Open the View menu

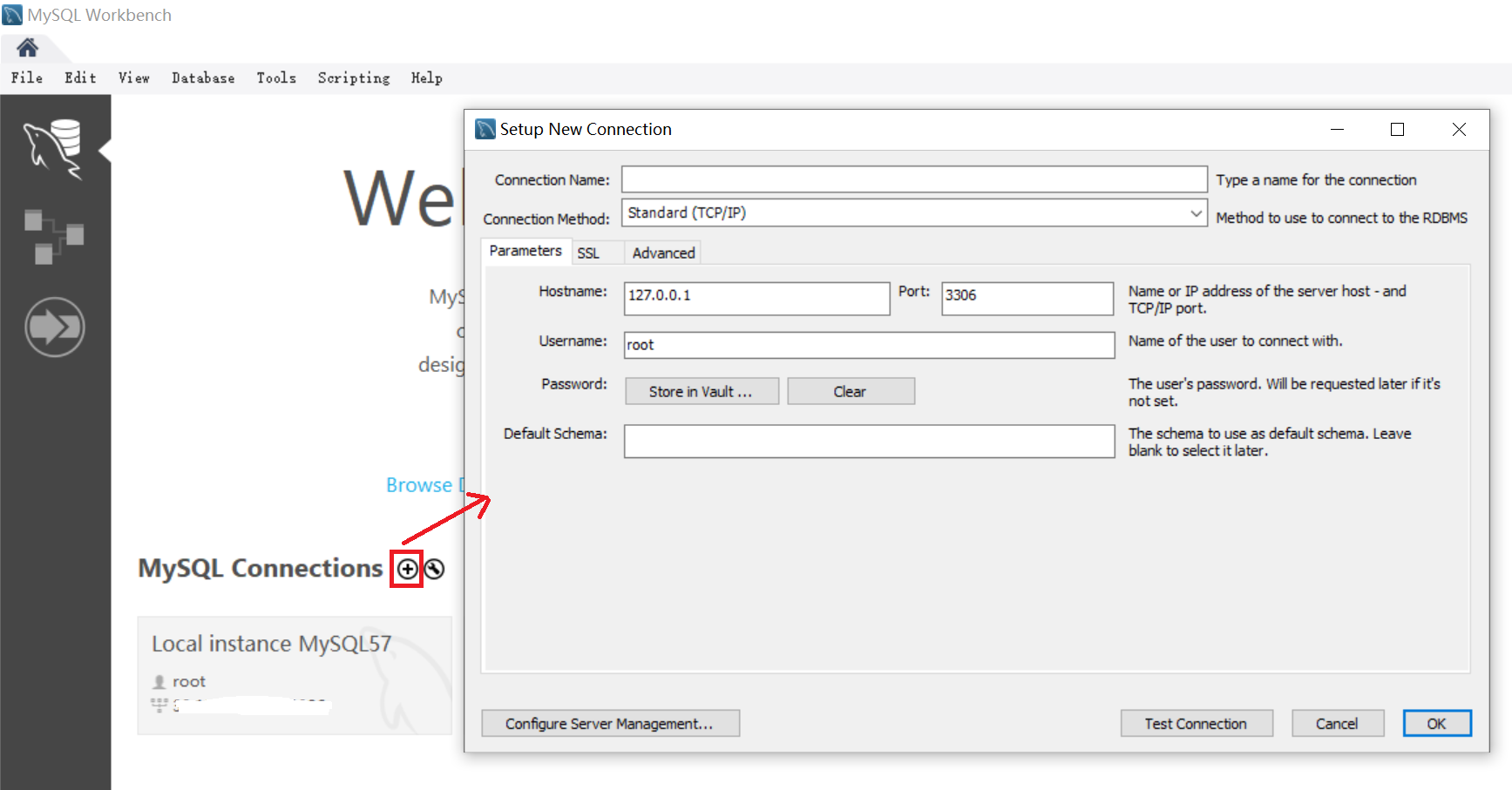tap(134, 78)
